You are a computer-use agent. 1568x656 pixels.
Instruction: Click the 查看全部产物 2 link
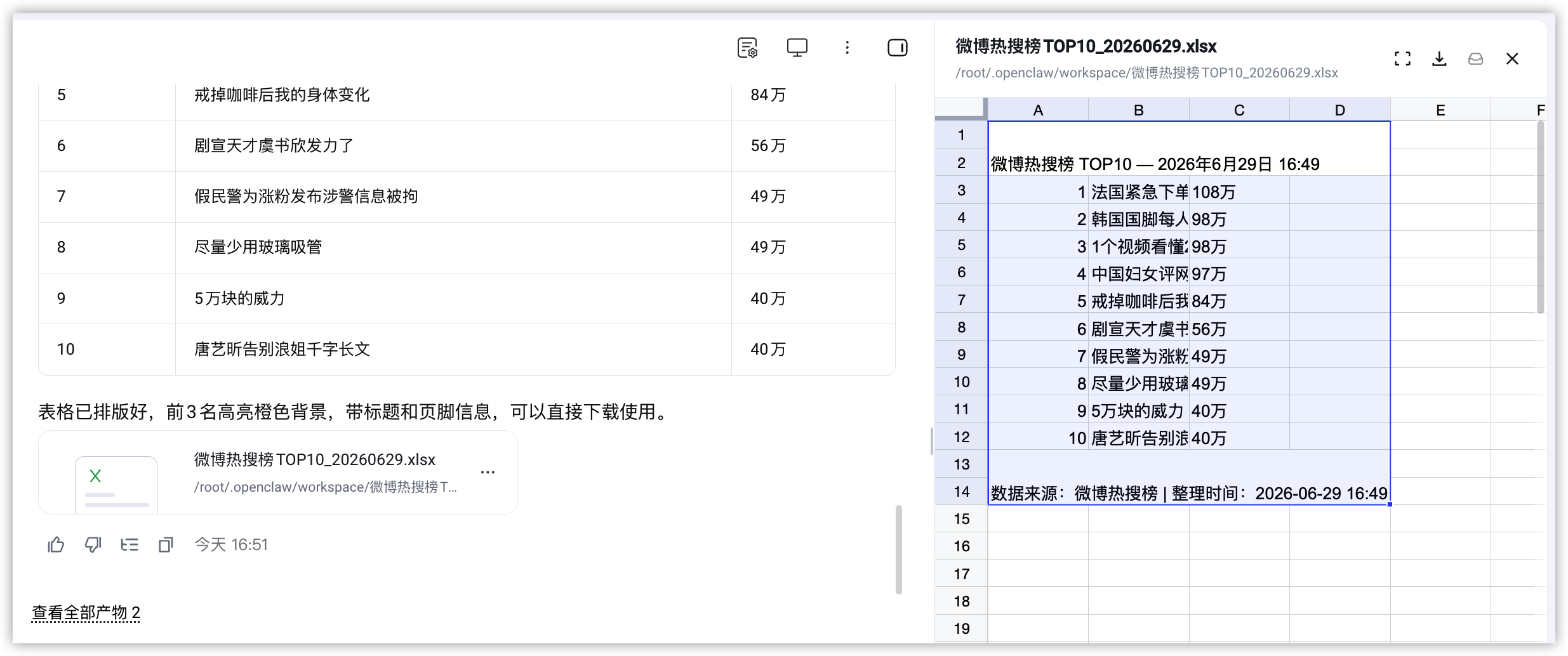[x=86, y=612]
